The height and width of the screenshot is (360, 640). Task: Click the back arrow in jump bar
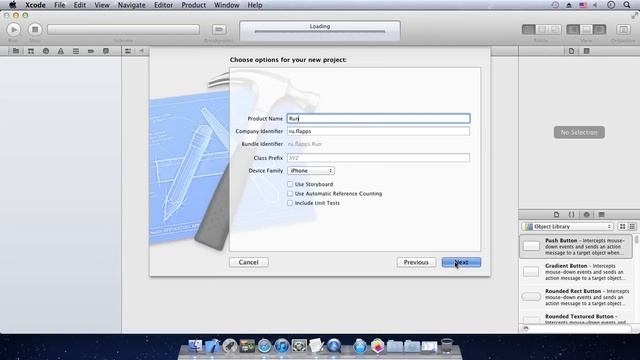point(142,51)
